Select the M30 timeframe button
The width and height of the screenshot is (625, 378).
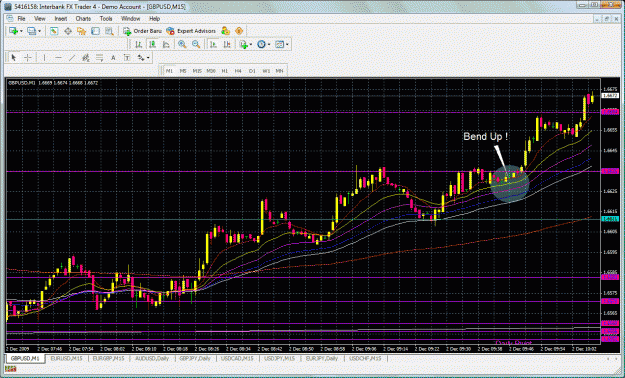coord(211,71)
